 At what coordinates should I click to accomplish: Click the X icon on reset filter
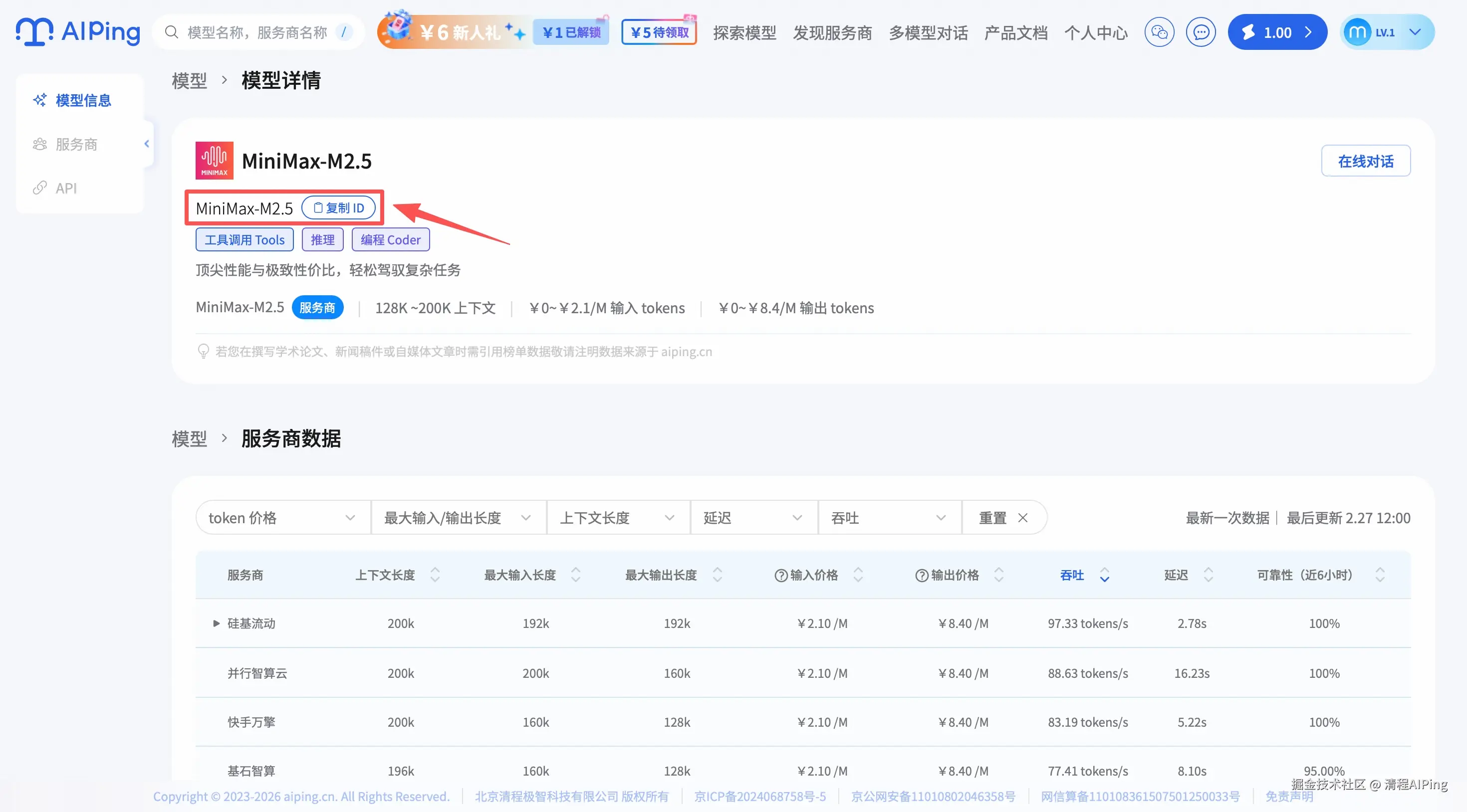click(x=1023, y=518)
